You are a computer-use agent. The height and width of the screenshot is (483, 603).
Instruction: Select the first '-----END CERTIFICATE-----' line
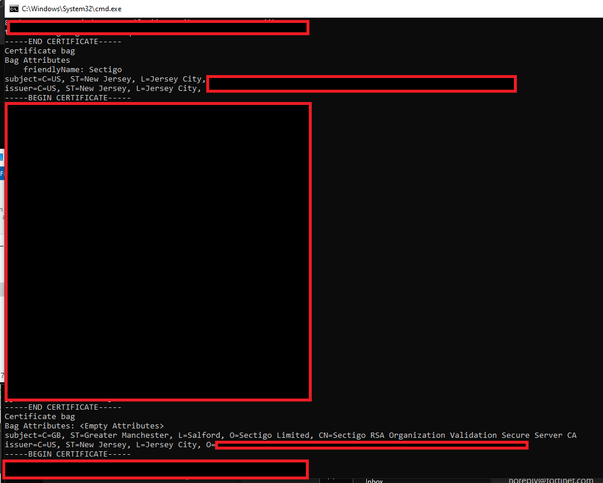(x=63, y=42)
